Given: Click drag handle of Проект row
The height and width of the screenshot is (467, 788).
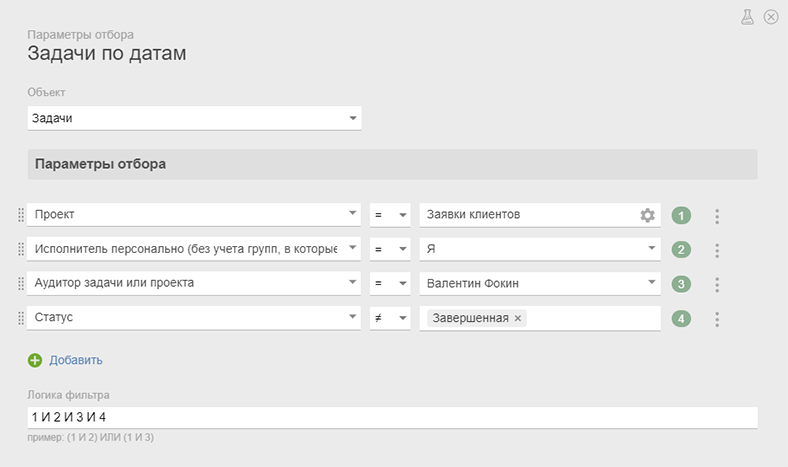Looking at the screenshot, I should point(21,216).
